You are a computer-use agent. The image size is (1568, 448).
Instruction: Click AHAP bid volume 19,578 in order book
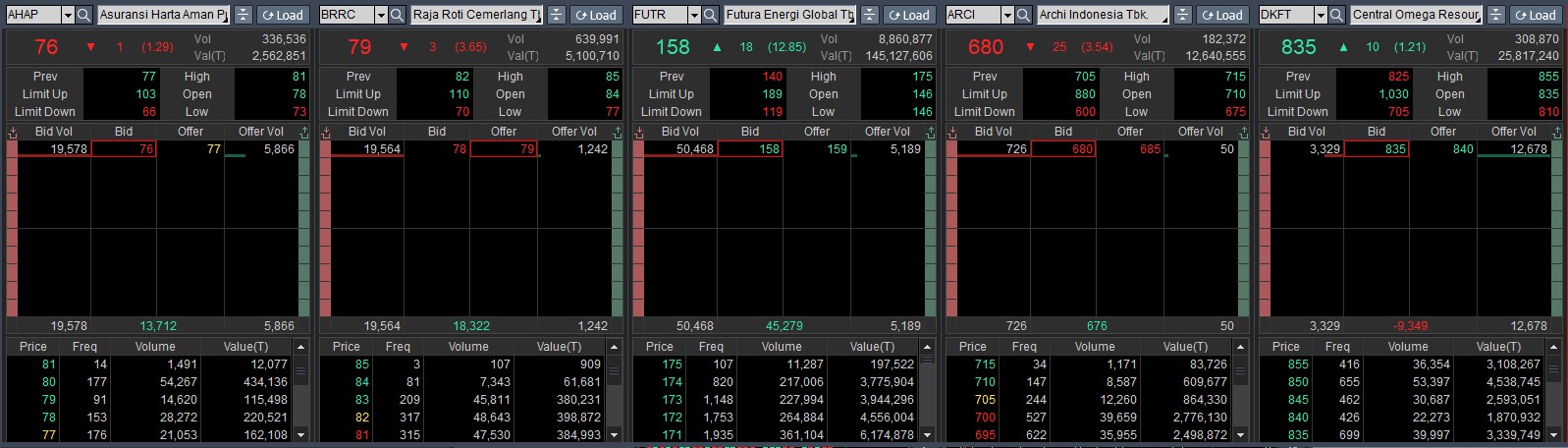[x=54, y=149]
